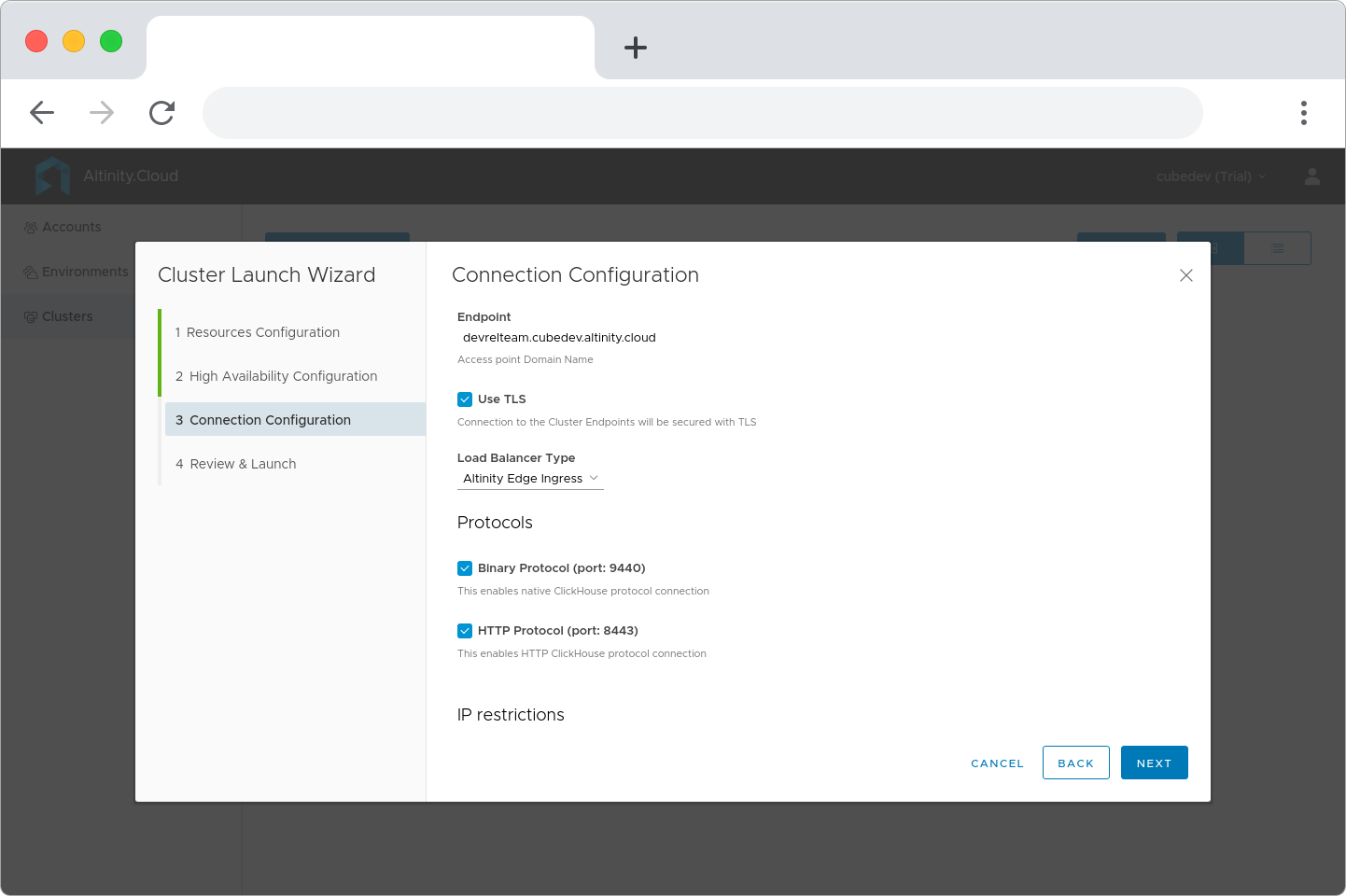The height and width of the screenshot is (896, 1346).
Task: Open the browser three-dot menu
Action: (1303, 113)
